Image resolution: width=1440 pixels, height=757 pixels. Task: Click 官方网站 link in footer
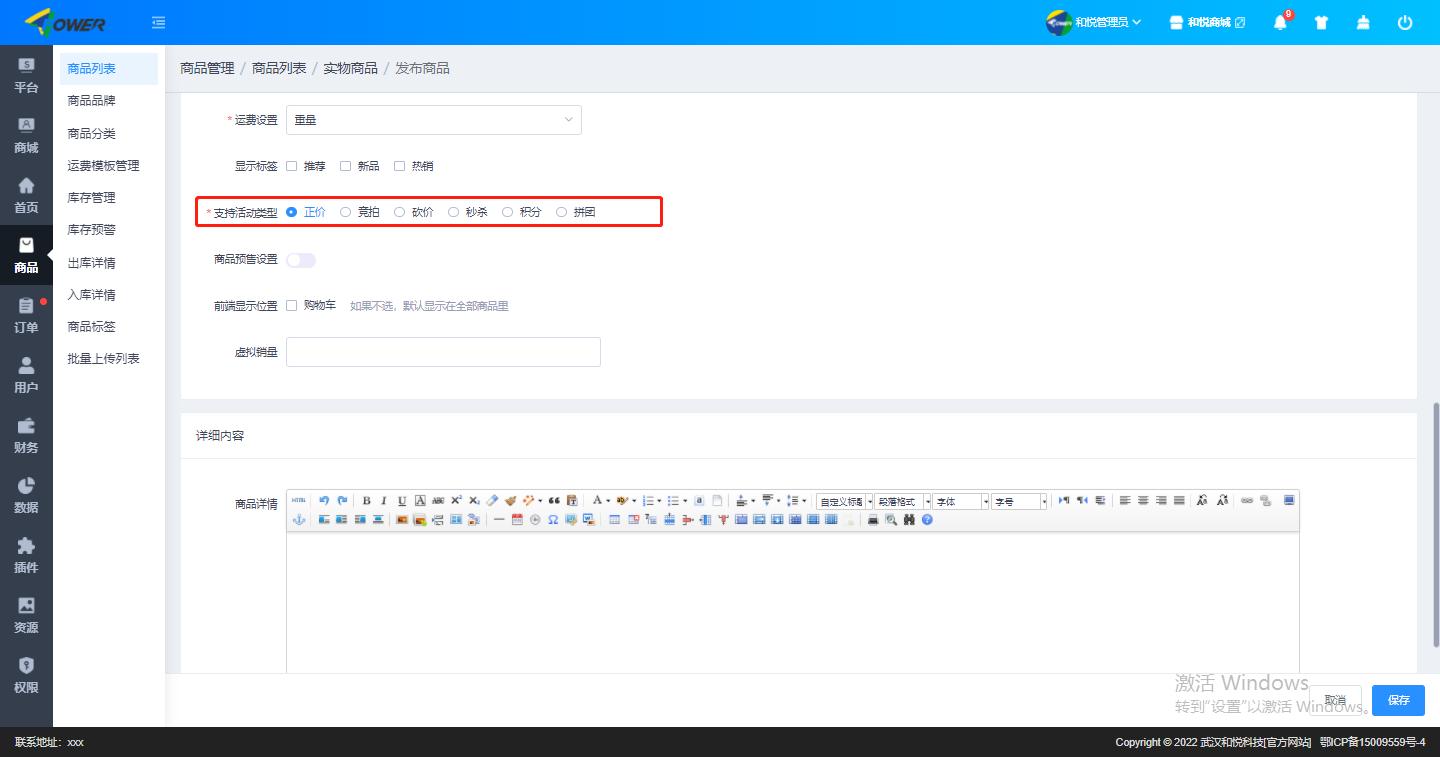click(1286, 742)
